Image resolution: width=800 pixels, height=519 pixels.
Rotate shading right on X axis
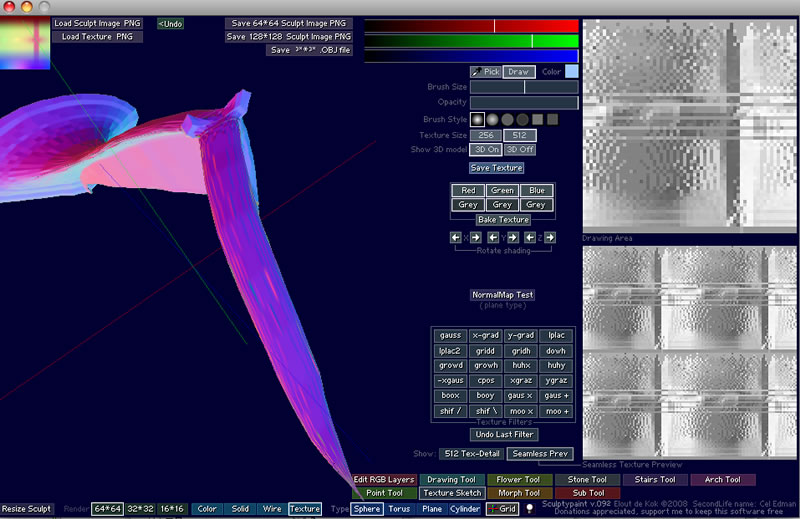476,237
